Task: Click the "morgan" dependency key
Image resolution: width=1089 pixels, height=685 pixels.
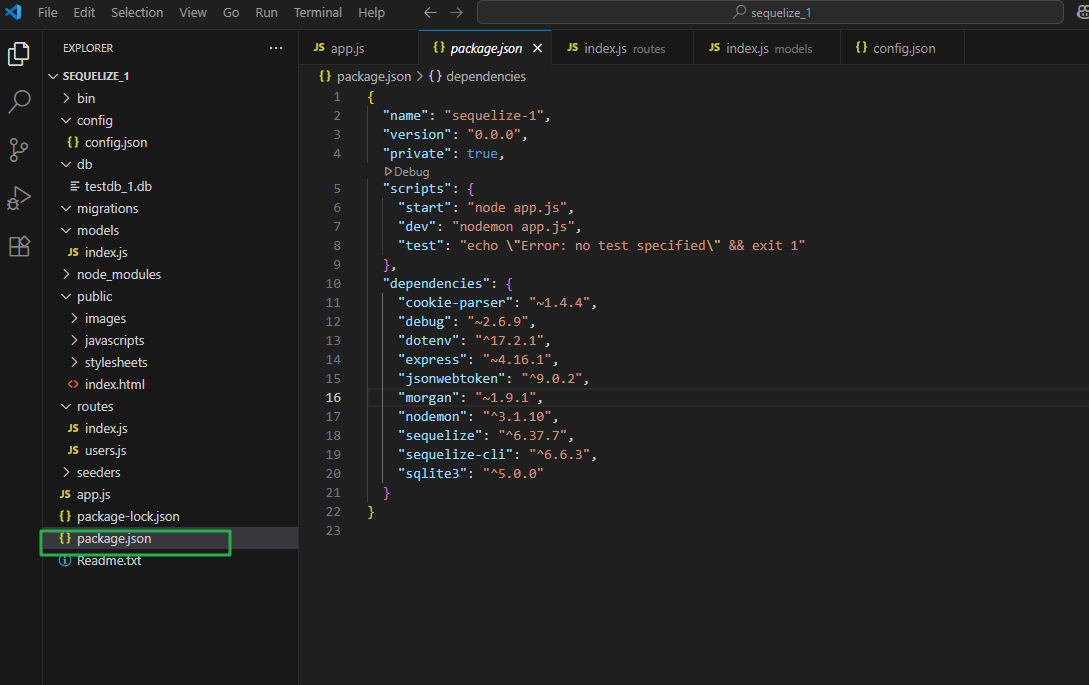Action: pyautogui.click(x=429, y=397)
